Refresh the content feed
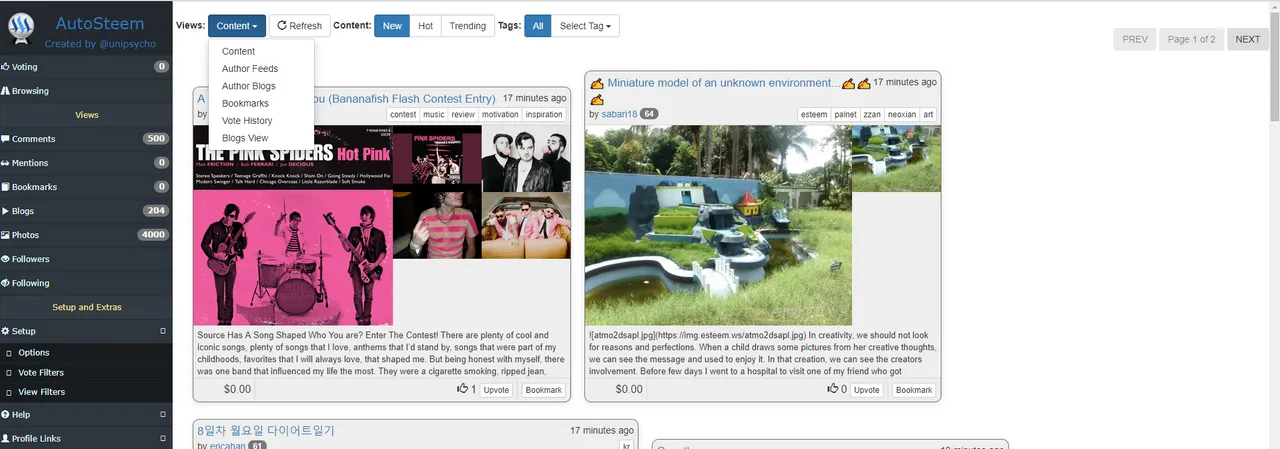This screenshot has width=1280, height=449. (x=300, y=26)
